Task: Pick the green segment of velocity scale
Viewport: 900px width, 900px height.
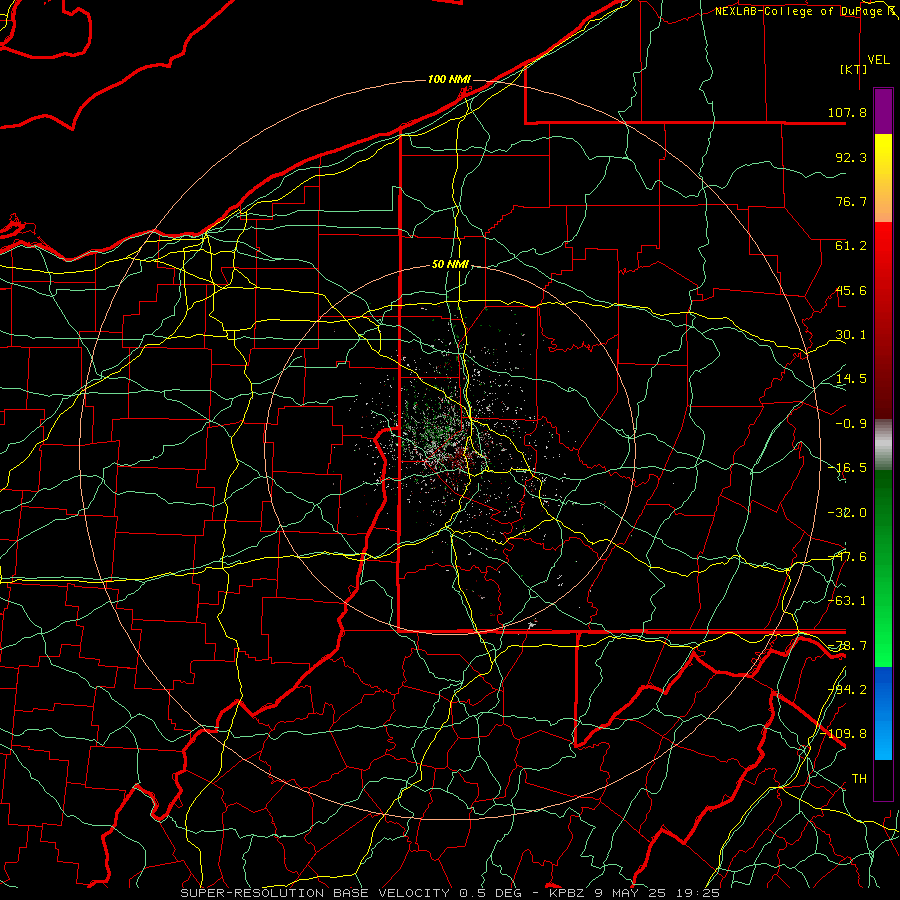Action: pos(883,568)
